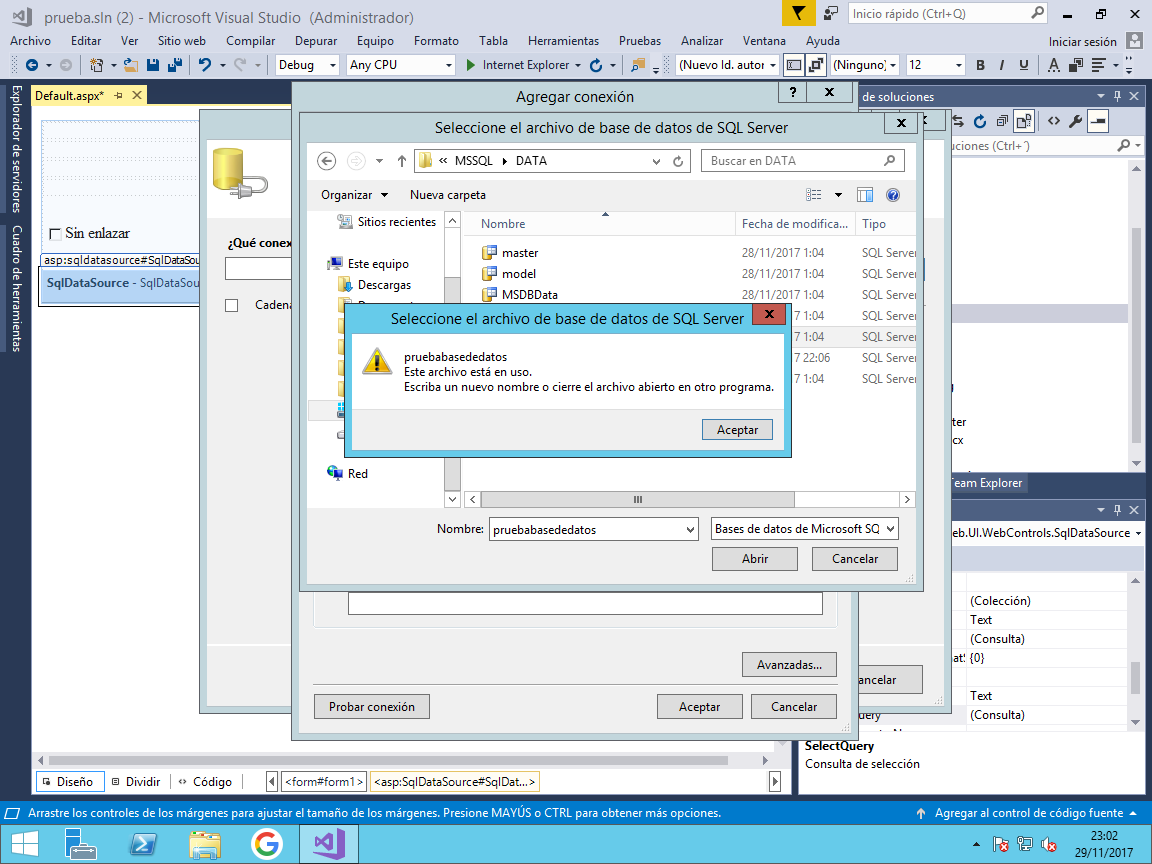Screen dimensions: 1152x864
Task: Select the MSDBData database file
Action: [529, 295]
